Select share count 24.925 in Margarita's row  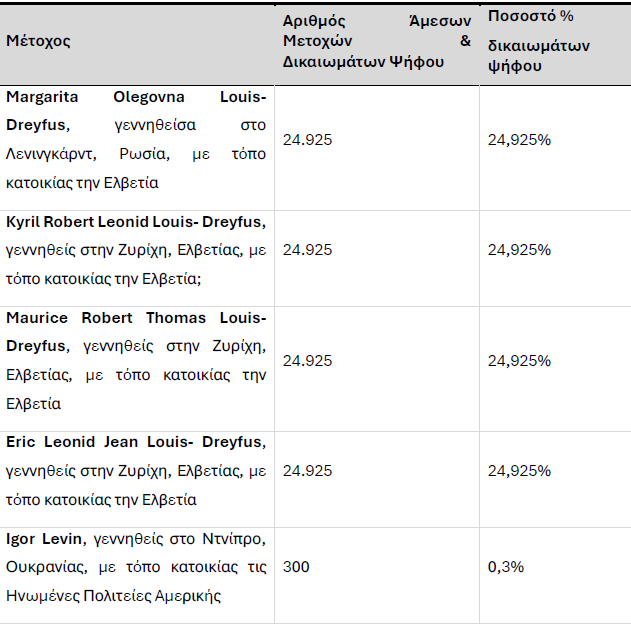307,140
